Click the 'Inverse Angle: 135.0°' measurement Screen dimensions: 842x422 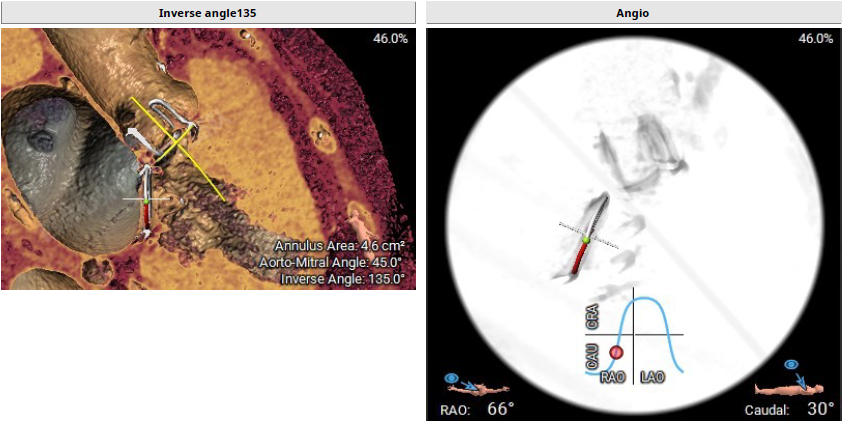[x=342, y=279]
